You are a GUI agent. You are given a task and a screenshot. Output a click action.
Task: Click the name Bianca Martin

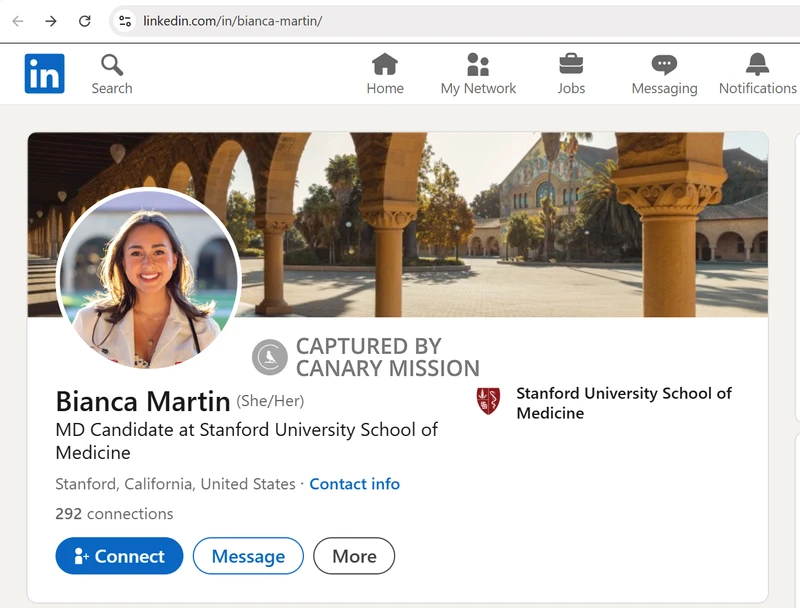pos(143,401)
